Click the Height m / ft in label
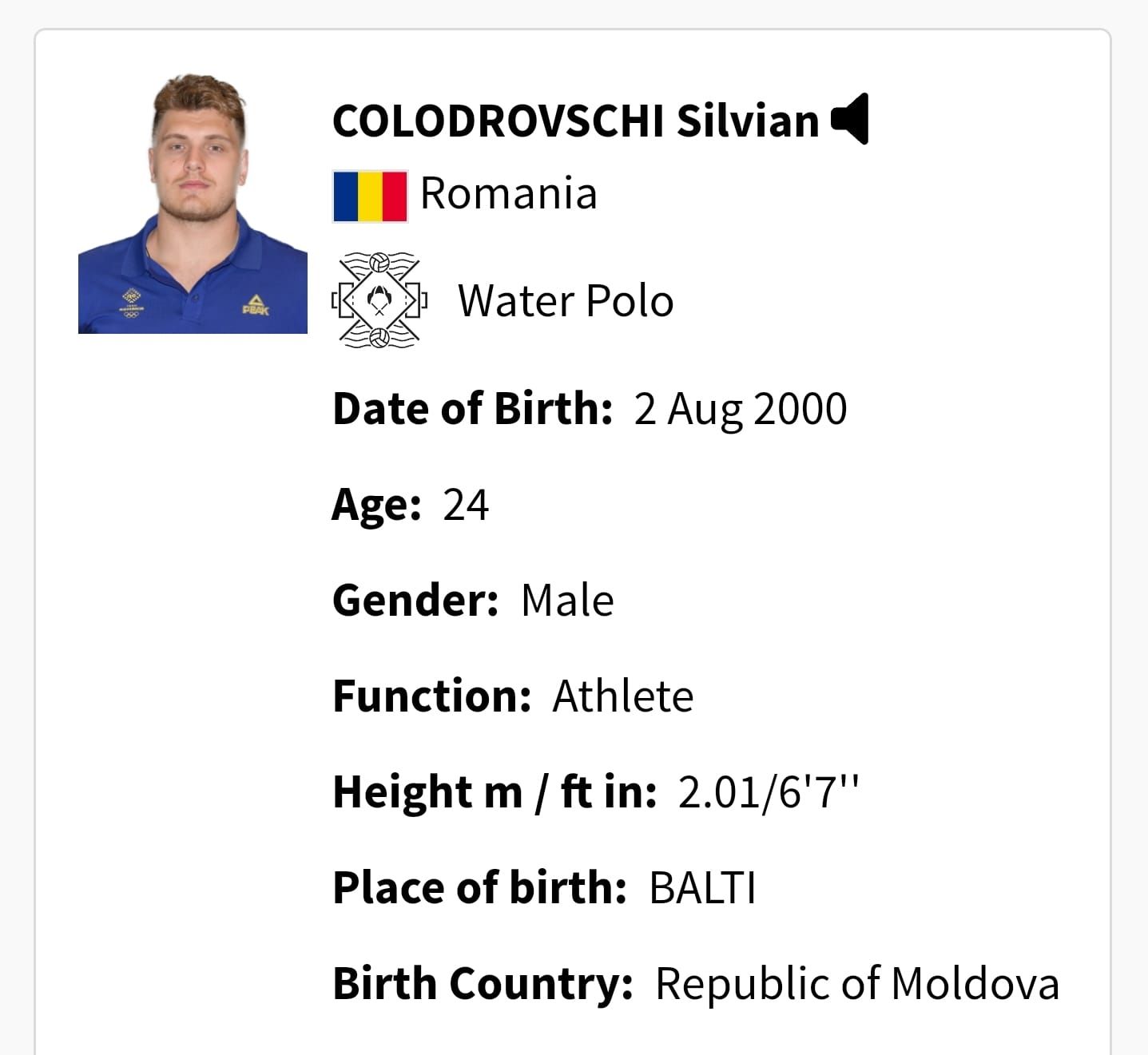Image resolution: width=1148 pixels, height=1055 pixels. coord(495,792)
